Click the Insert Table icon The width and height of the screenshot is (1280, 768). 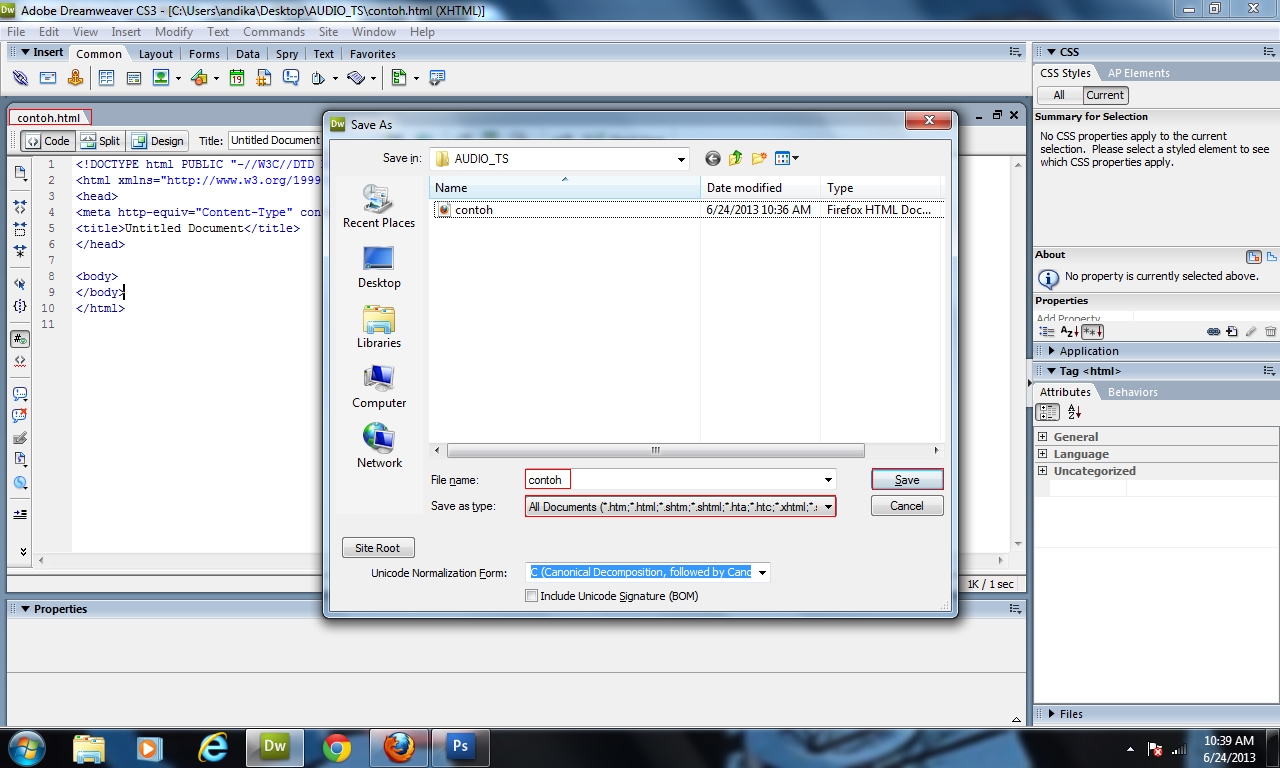[106, 78]
